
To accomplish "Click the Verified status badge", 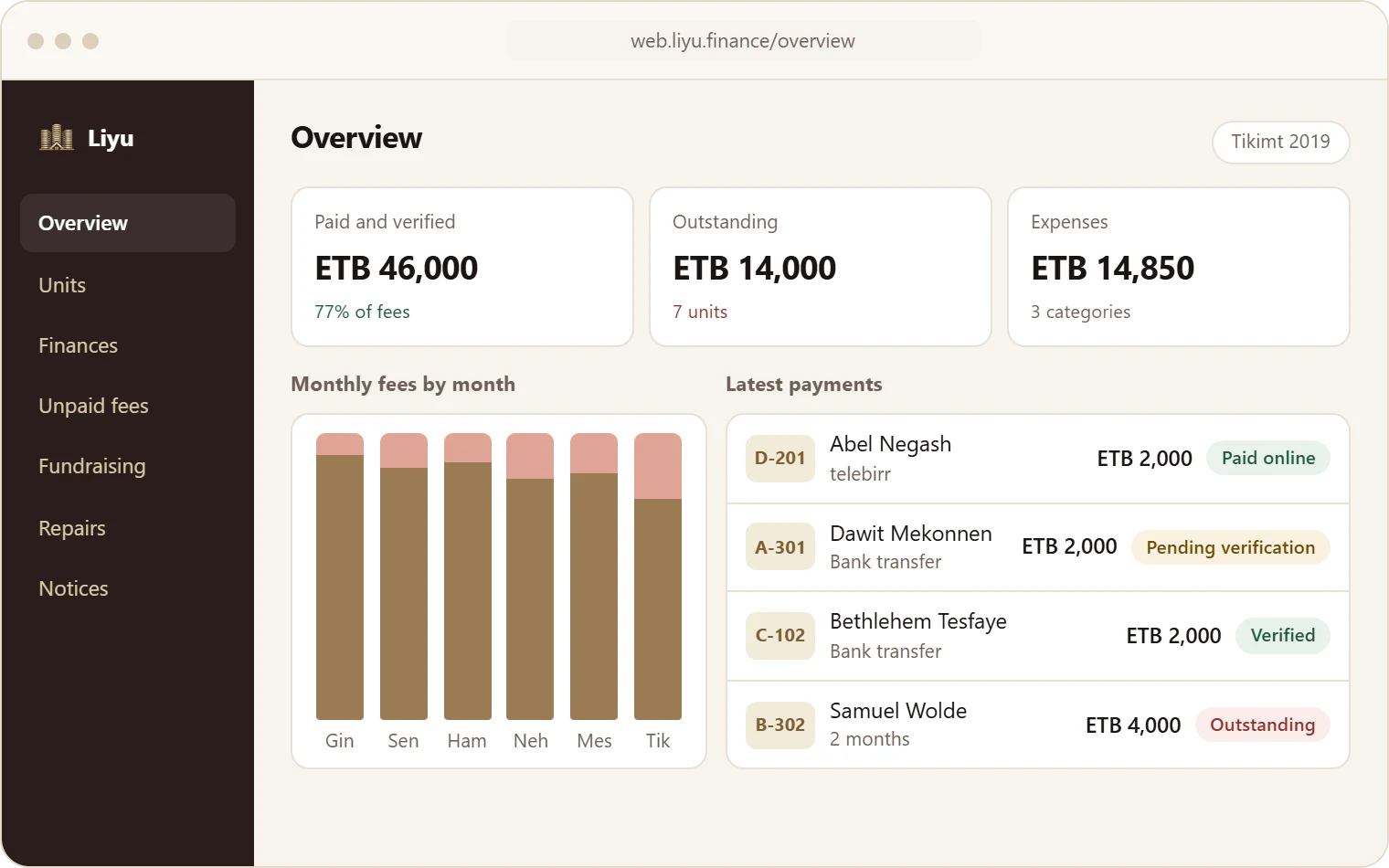I will (x=1283, y=636).
